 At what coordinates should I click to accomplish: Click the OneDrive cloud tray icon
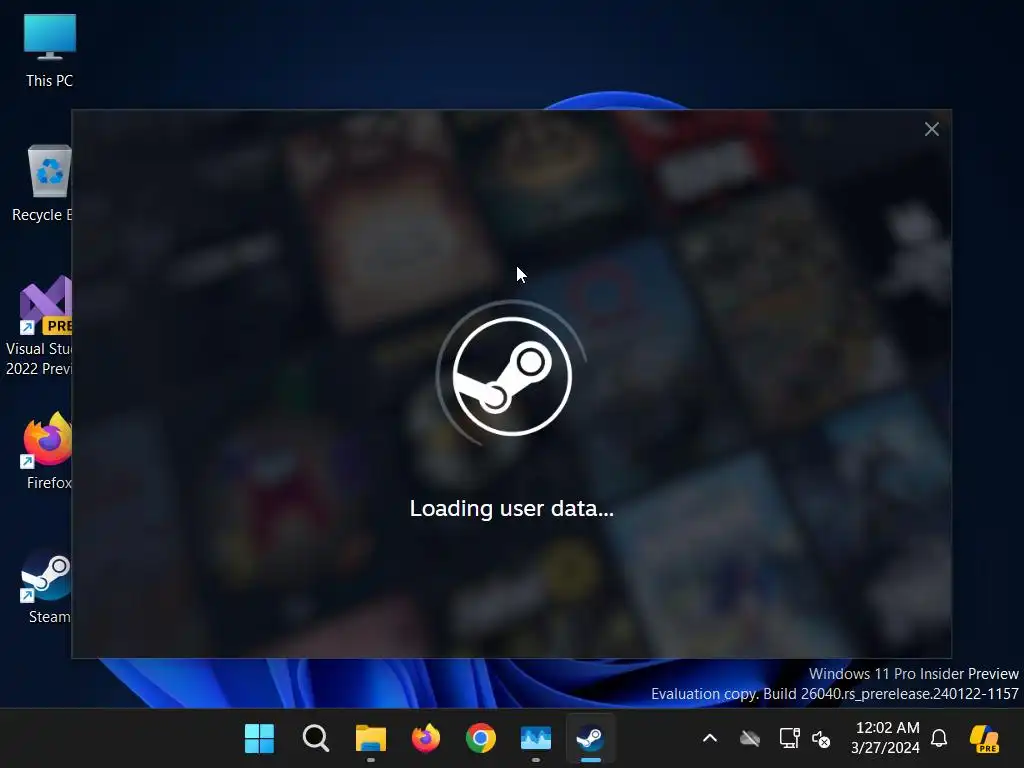pos(750,739)
